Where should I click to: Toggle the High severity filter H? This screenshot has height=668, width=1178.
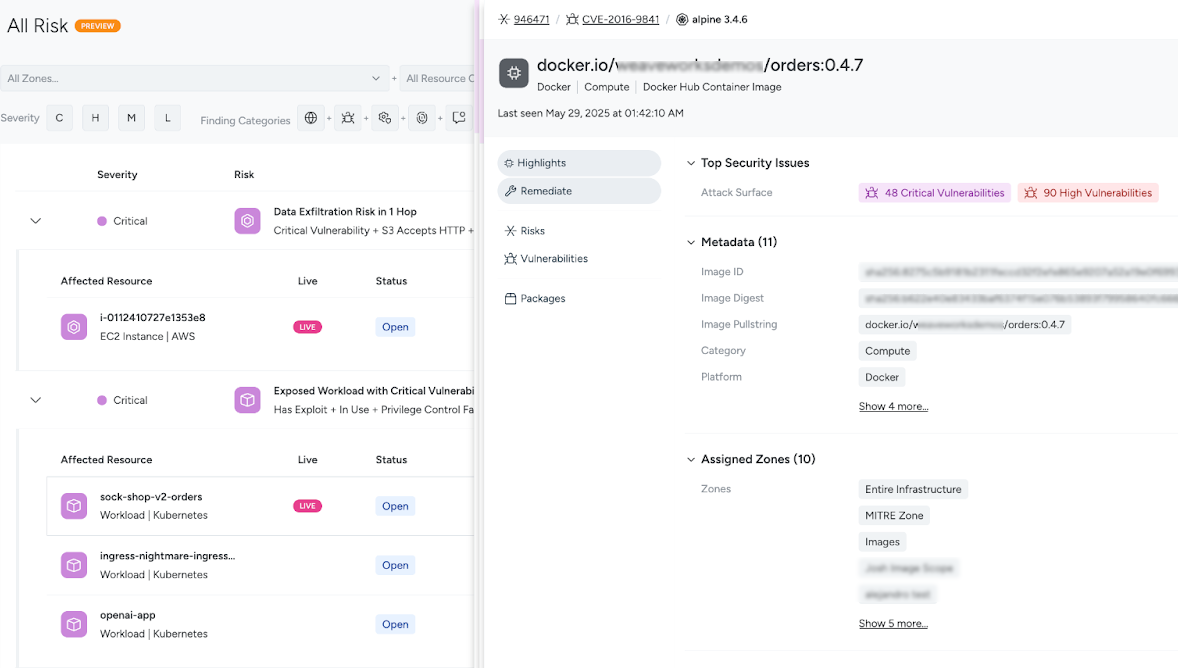coord(95,118)
